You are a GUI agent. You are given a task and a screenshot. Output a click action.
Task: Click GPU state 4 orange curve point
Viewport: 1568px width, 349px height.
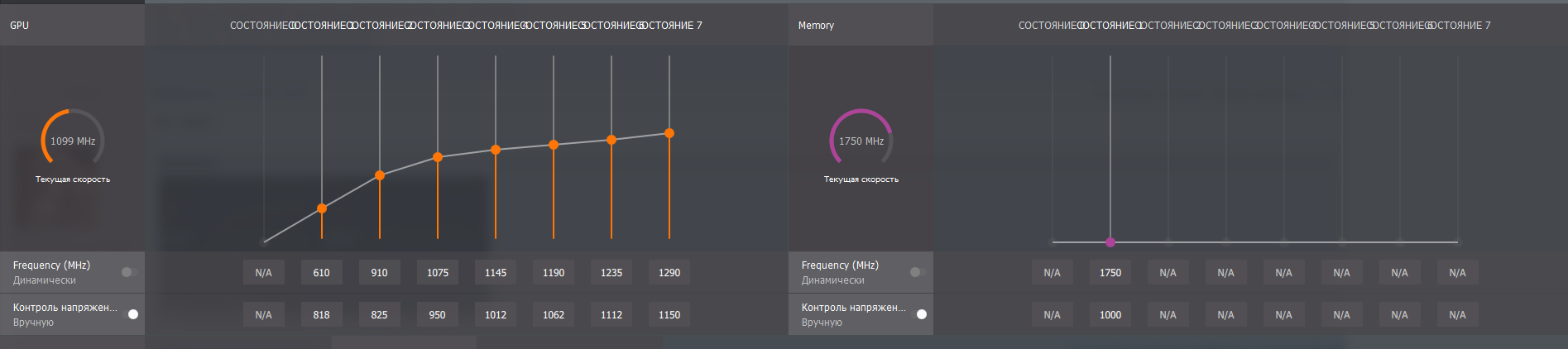click(x=496, y=150)
